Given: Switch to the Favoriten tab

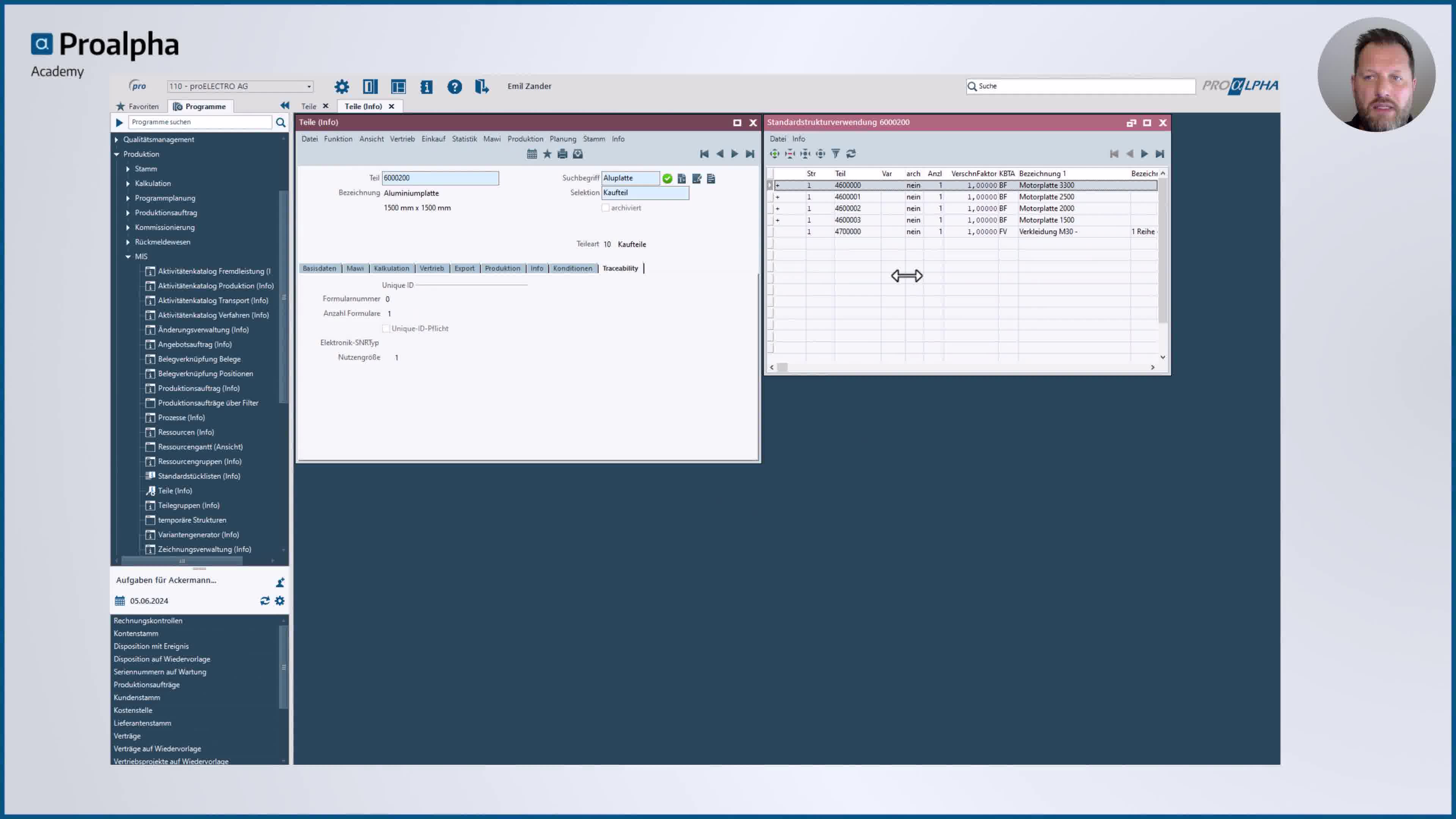Looking at the screenshot, I should coord(138,106).
